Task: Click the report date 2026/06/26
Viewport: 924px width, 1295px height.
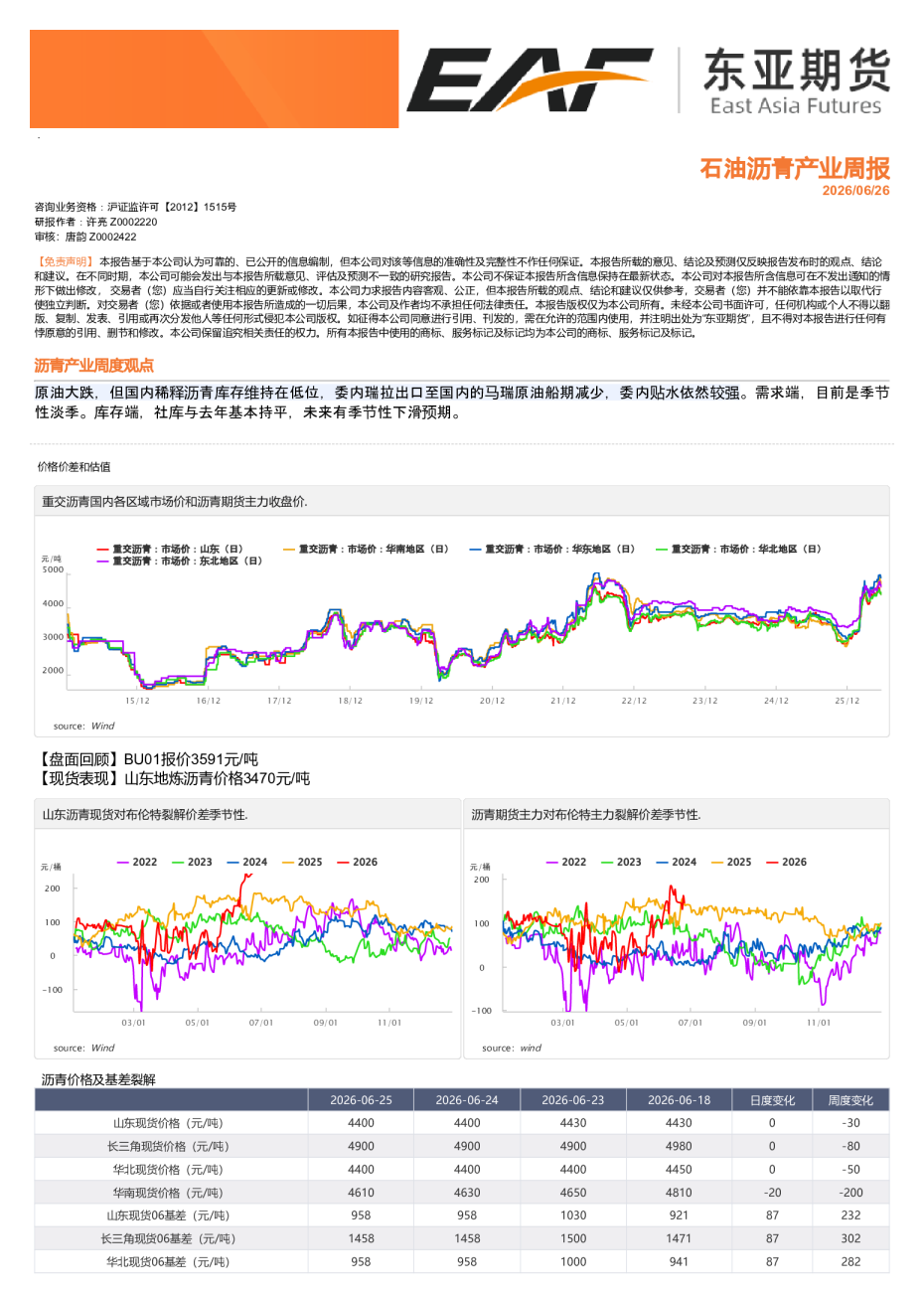Action: coord(855,191)
